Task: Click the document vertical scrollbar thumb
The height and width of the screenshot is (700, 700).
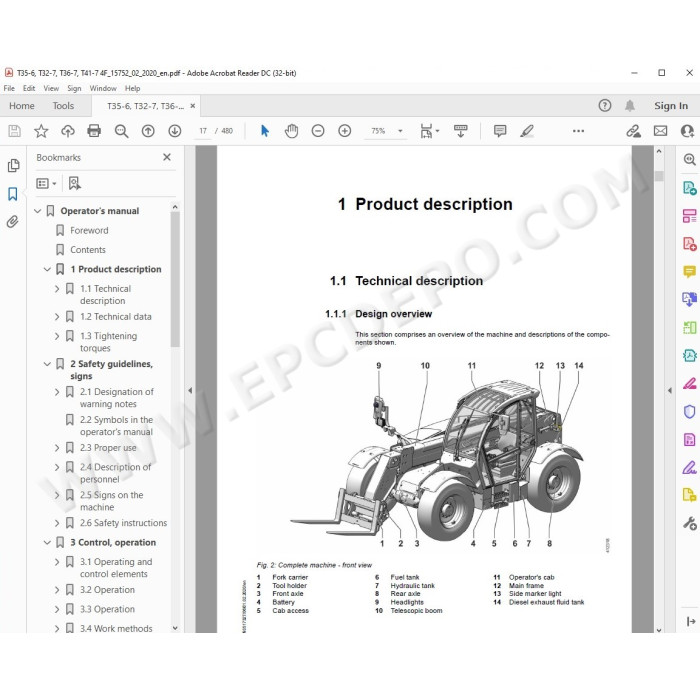Action: 659,175
